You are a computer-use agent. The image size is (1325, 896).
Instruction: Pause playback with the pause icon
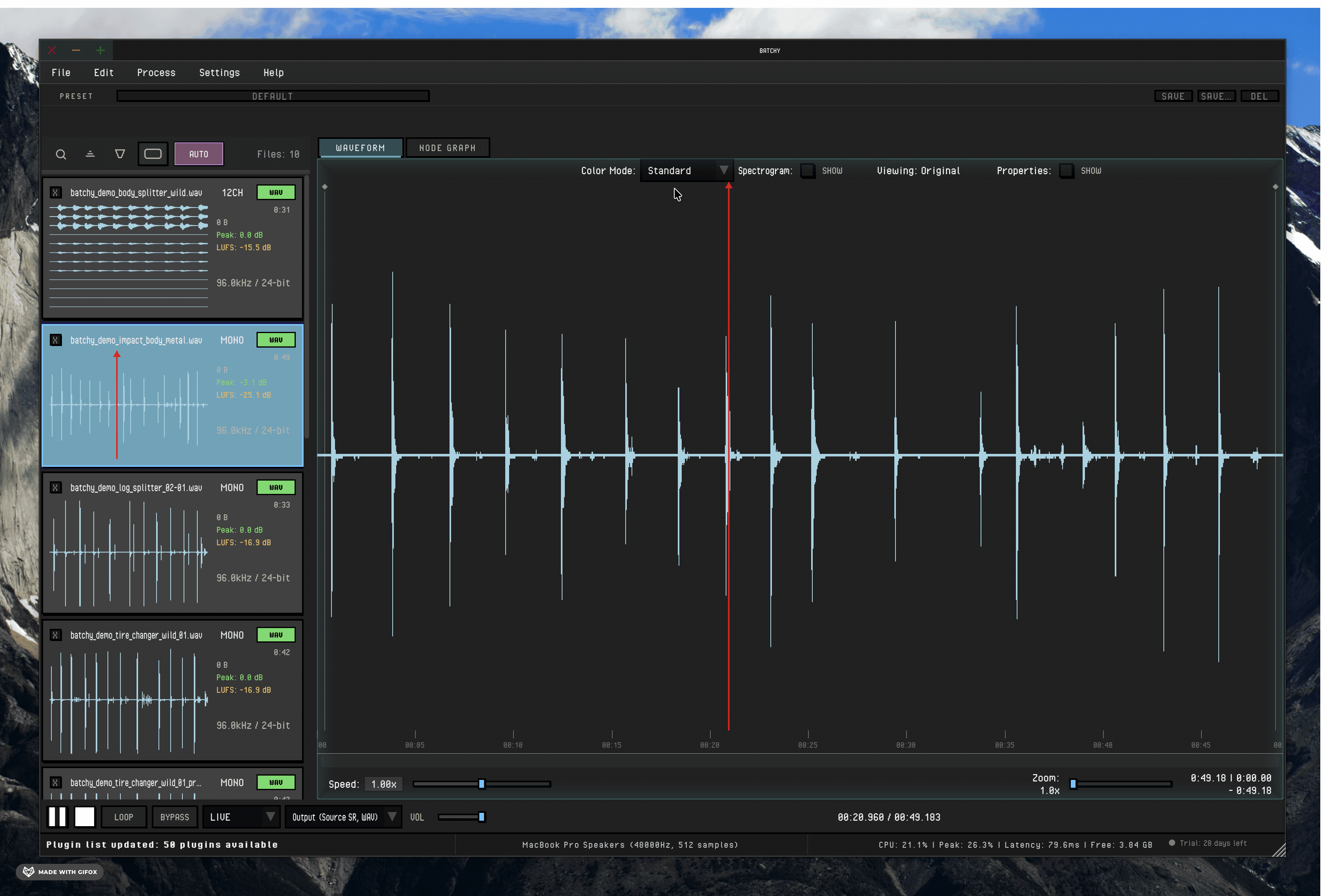pyautogui.click(x=58, y=817)
